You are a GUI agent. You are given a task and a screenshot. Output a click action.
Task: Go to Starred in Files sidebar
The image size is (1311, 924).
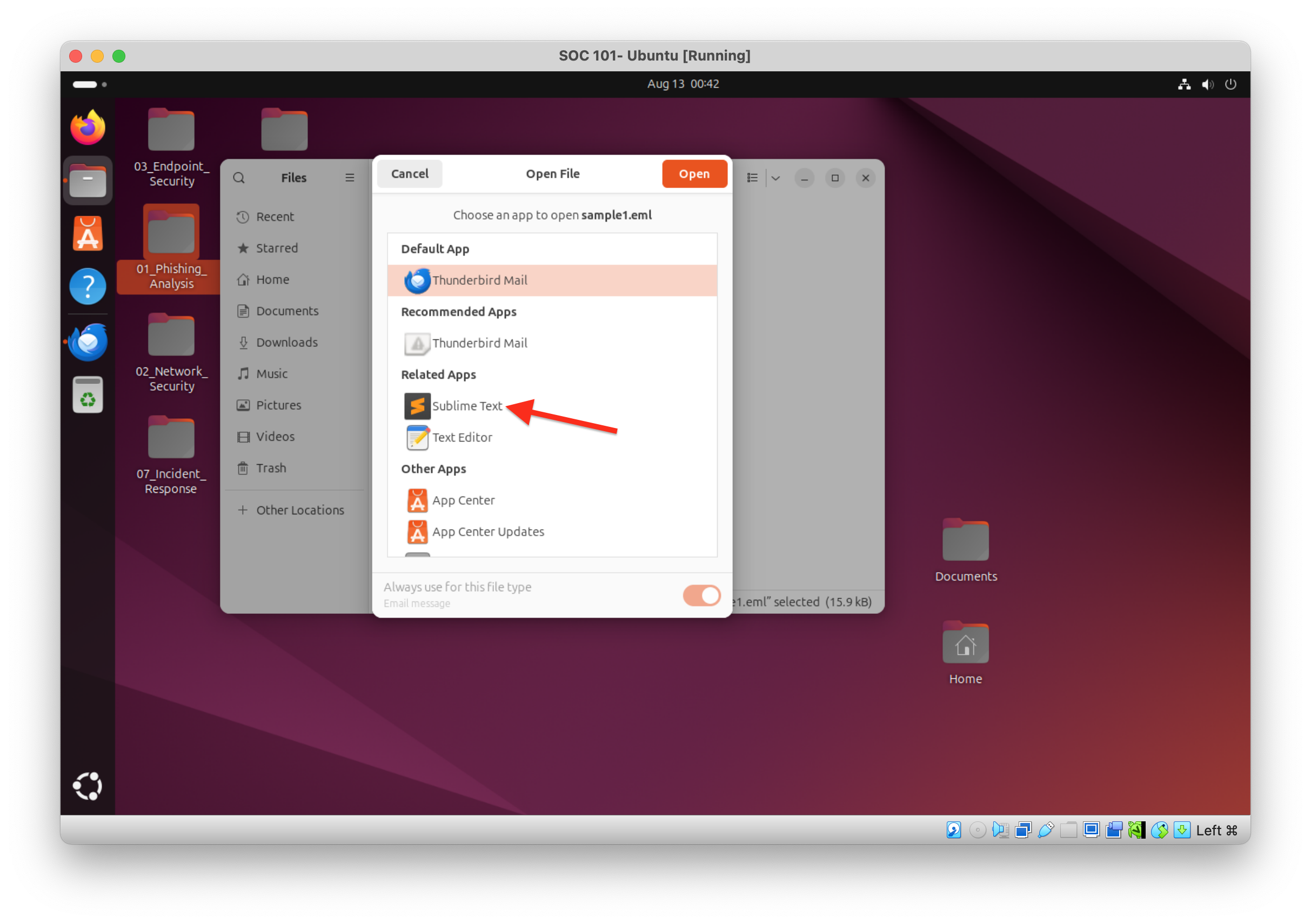click(x=295, y=249)
